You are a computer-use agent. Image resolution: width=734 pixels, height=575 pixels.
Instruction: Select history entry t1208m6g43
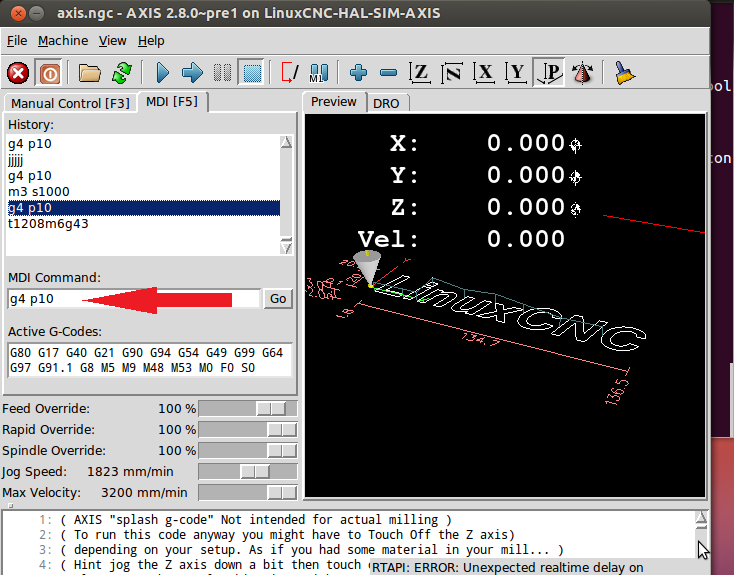click(143, 223)
